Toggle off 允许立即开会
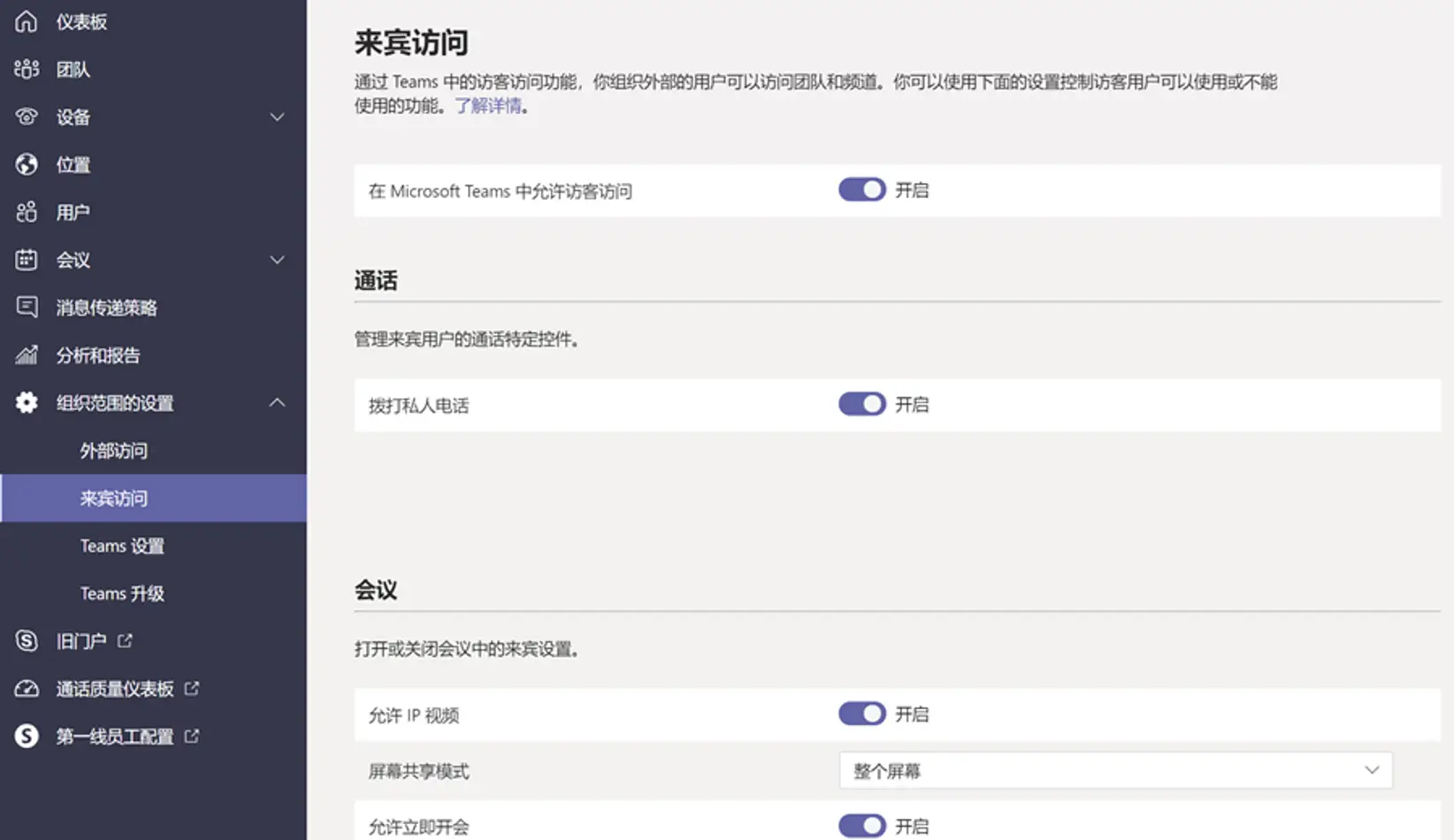 click(x=861, y=826)
